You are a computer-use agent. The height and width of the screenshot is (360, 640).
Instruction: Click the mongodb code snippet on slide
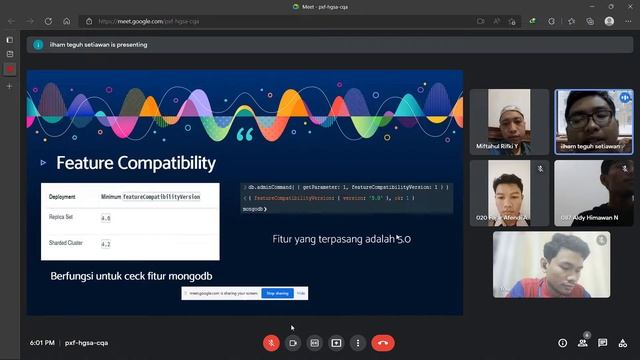point(347,198)
